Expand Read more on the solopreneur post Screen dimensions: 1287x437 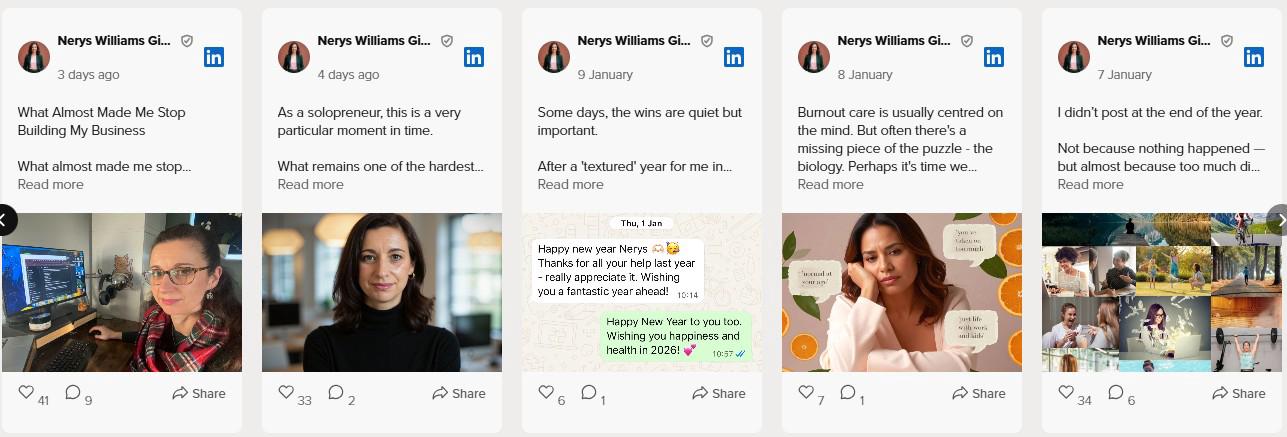(310, 184)
